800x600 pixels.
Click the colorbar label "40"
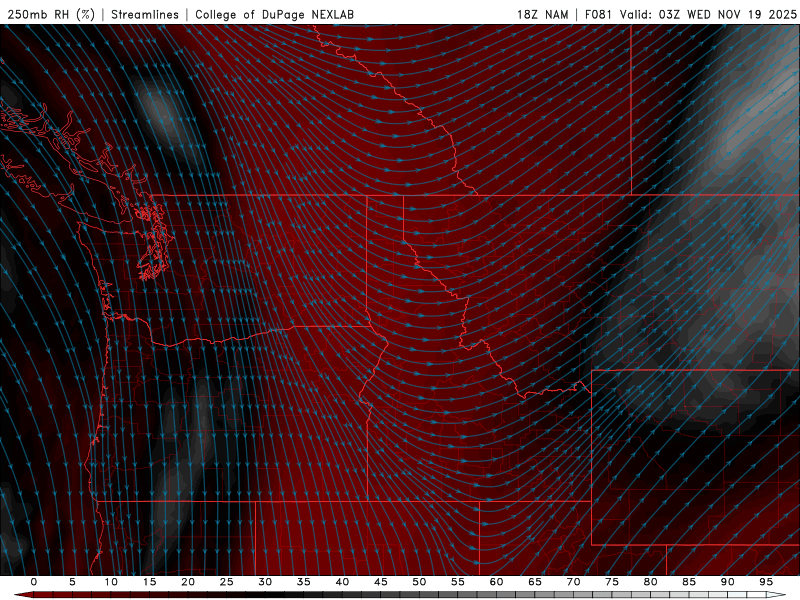342,582
